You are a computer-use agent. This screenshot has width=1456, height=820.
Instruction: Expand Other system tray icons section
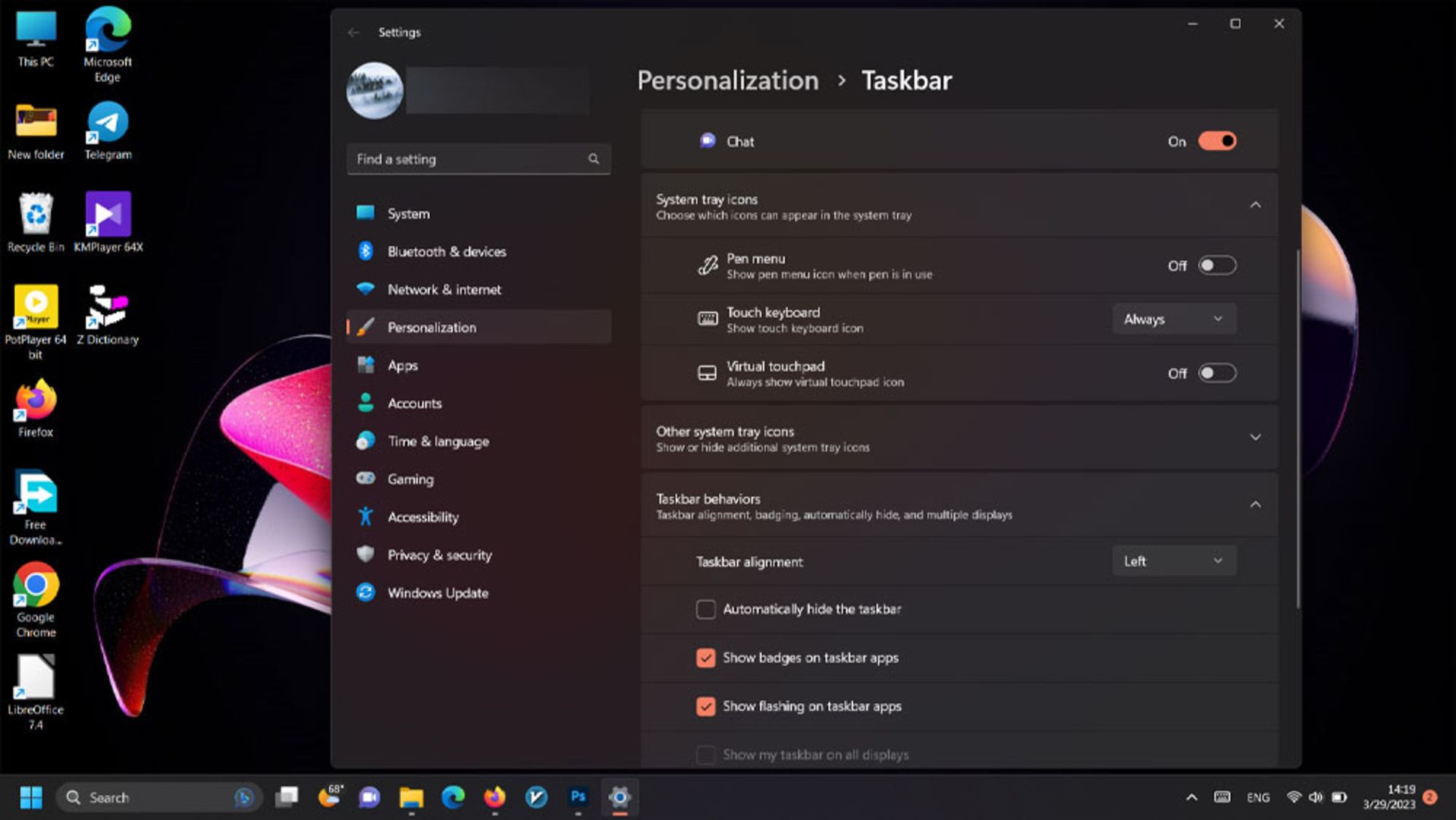pyautogui.click(x=1255, y=438)
